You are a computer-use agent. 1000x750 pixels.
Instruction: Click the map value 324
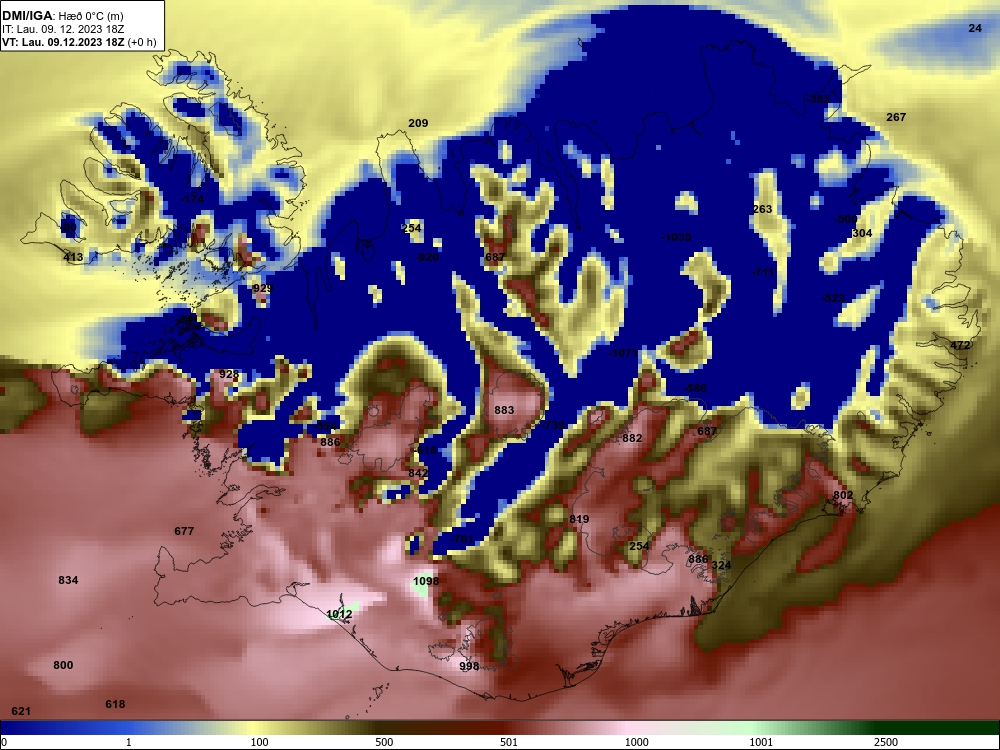721,566
